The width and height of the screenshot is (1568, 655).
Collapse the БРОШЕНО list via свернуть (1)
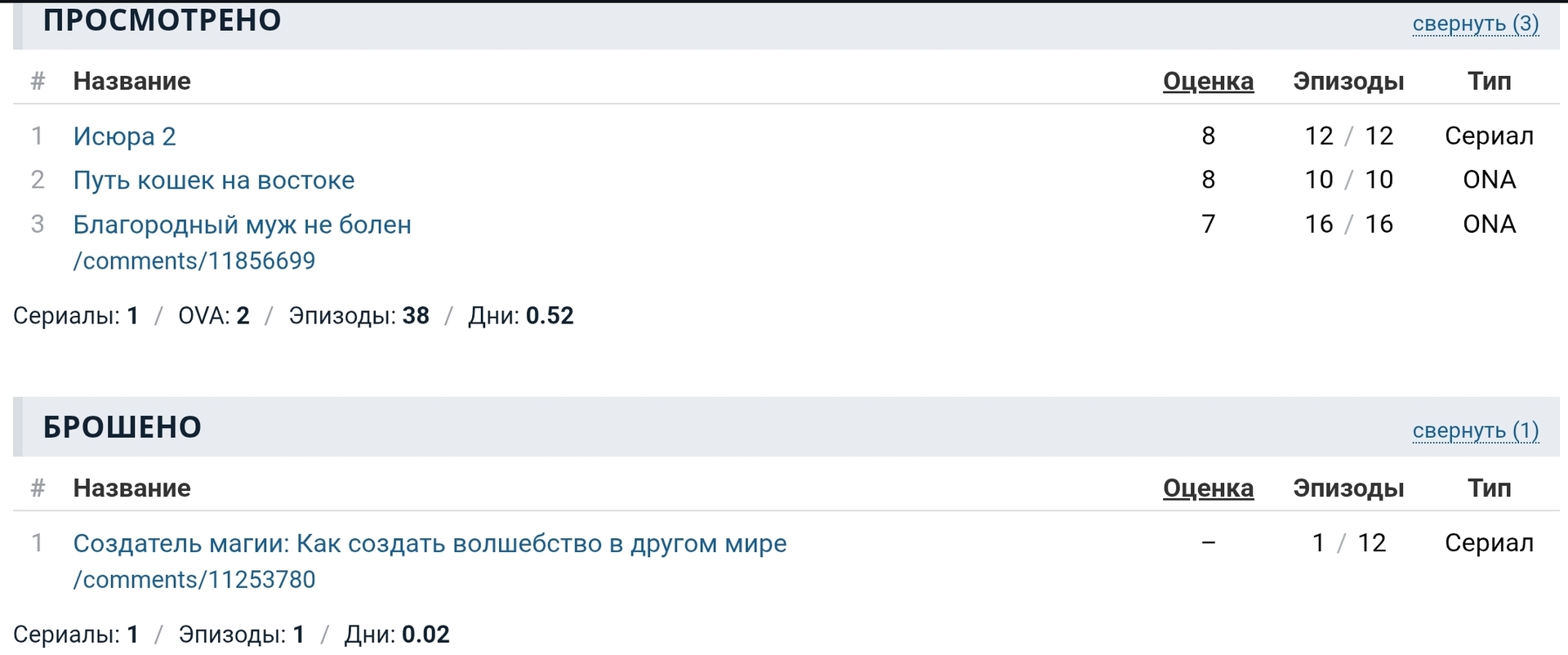click(1475, 430)
